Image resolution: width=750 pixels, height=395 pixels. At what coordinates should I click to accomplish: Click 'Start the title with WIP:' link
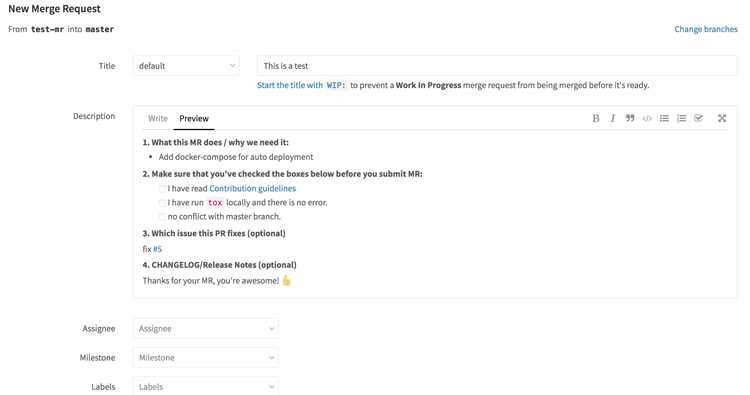(x=301, y=85)
